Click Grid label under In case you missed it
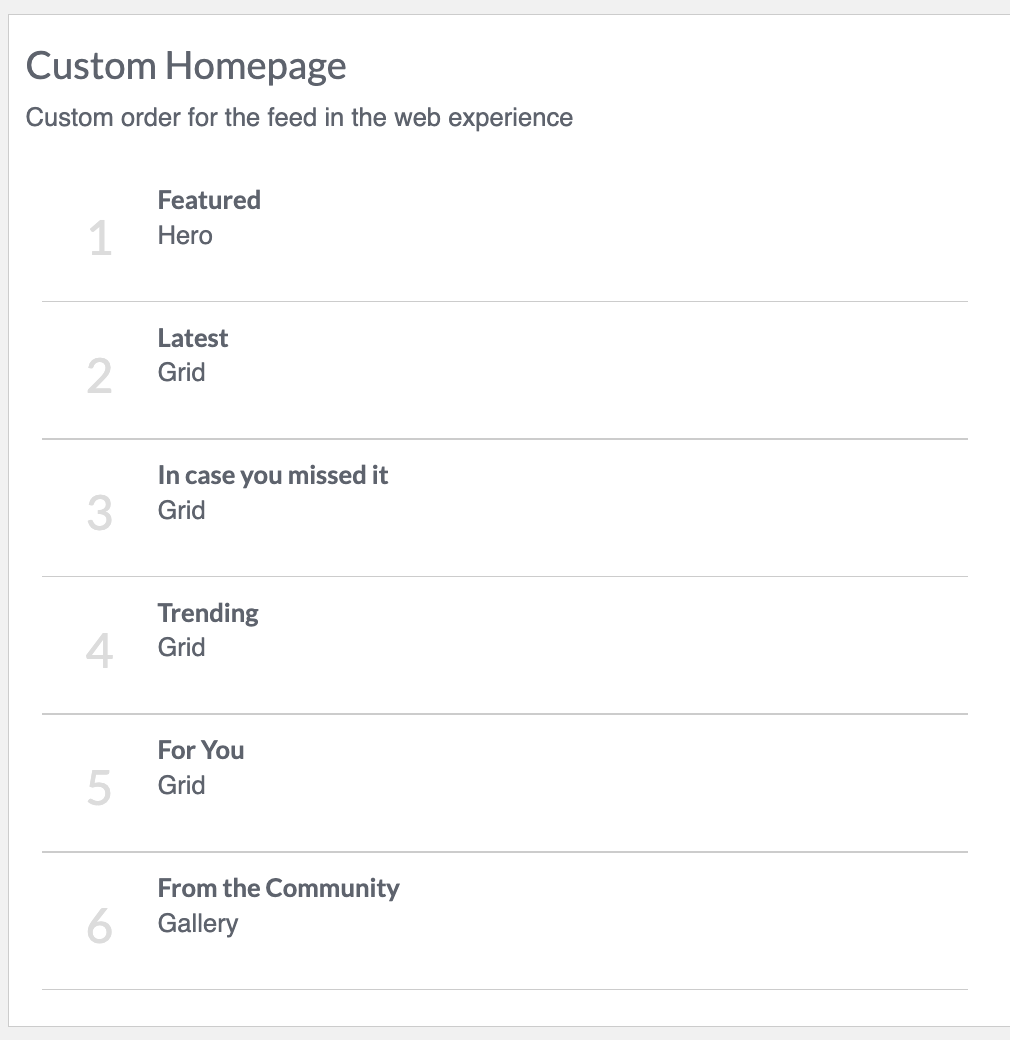Viewport: 1010px width, 1040px height. pyautogui.click(x=181, y=511)
